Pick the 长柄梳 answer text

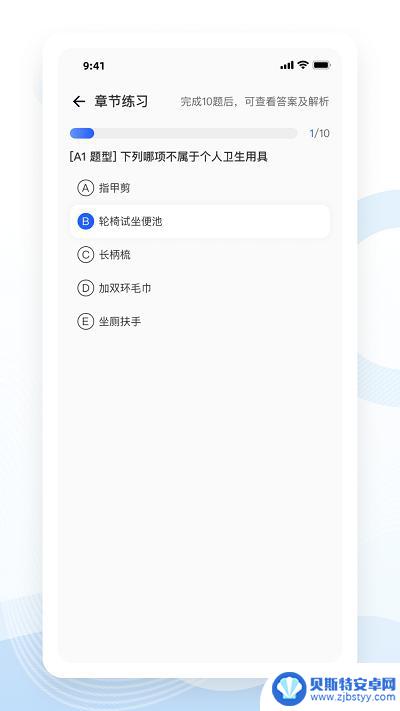[114, 255]
